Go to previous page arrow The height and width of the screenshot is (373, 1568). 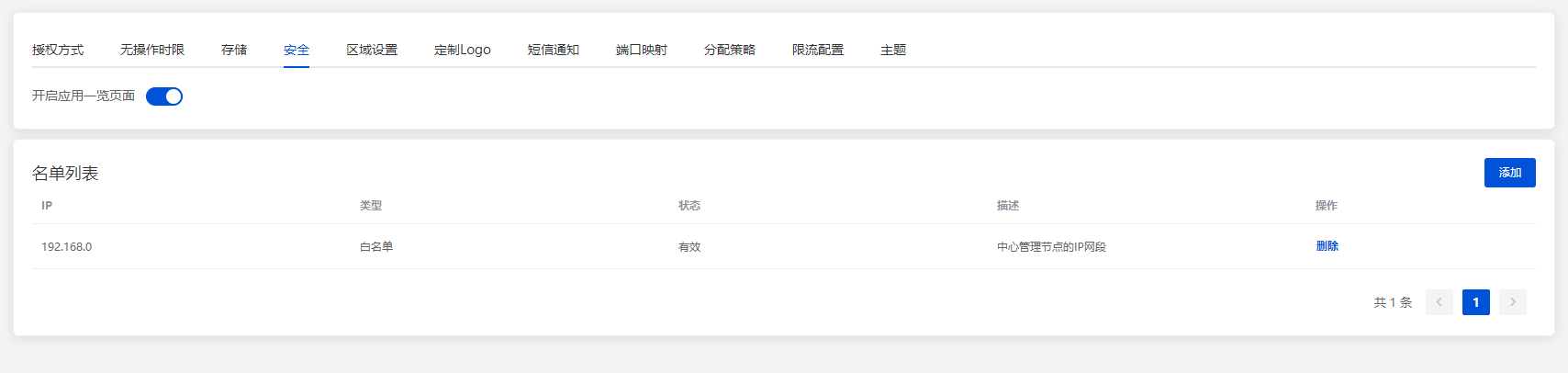pyautogui.click(x=1439, y=302)
